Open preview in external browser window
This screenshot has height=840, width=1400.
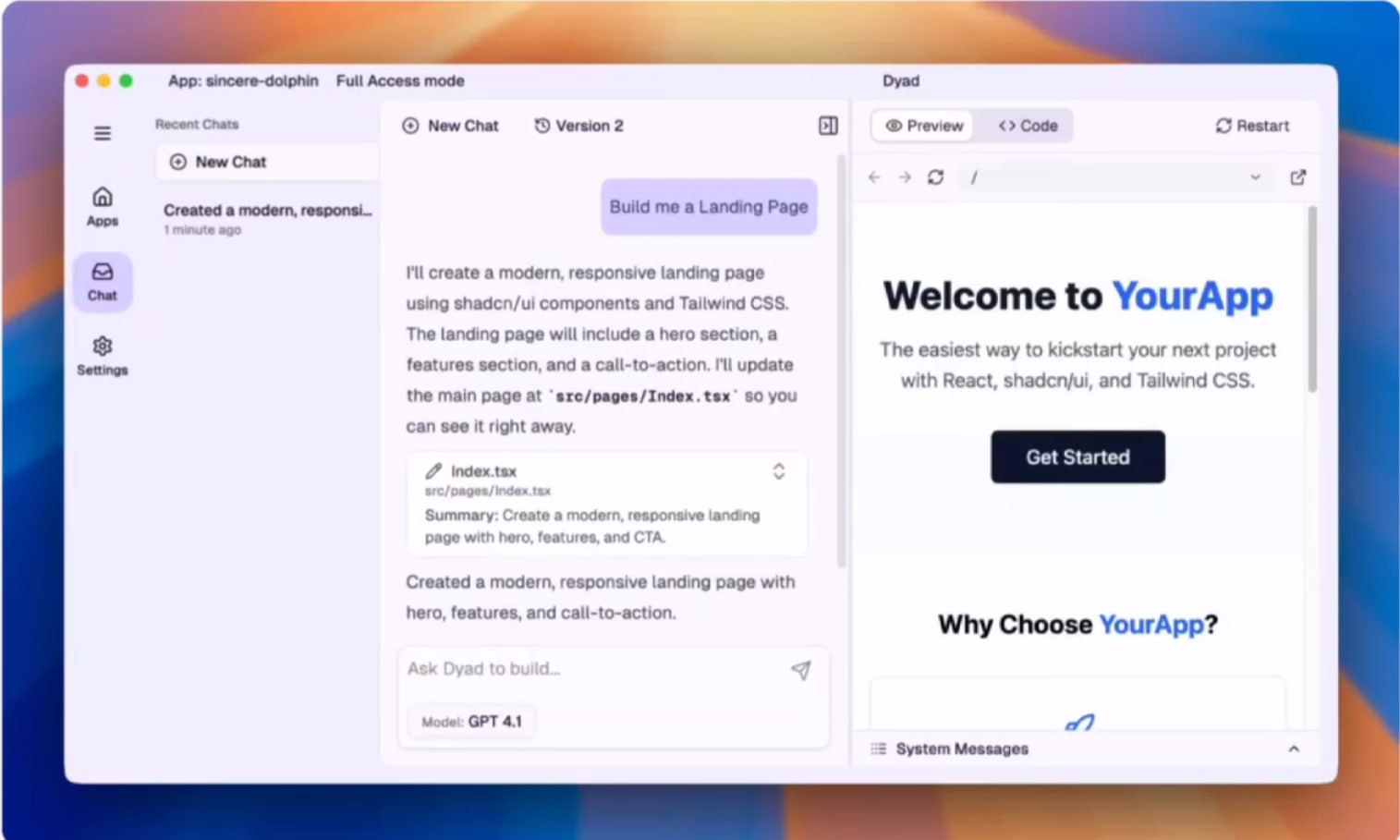click(x=1297, y=177)
